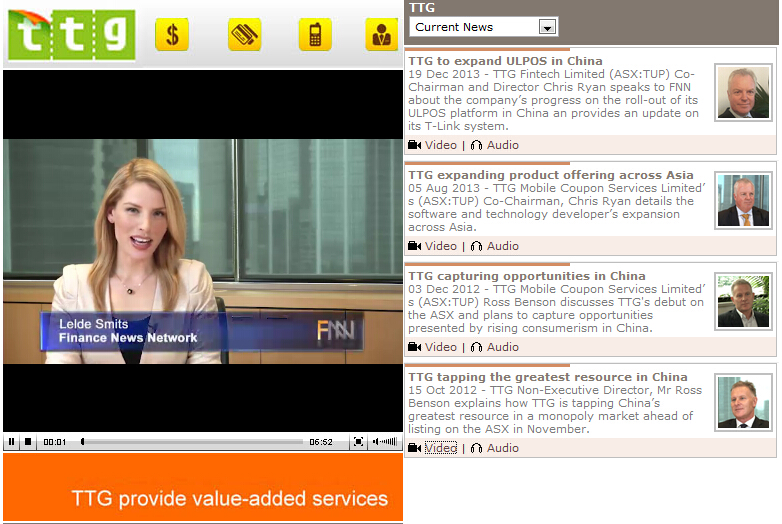Click the thumbnail for 19 Dec 2013 story

[x=743, y=93]
